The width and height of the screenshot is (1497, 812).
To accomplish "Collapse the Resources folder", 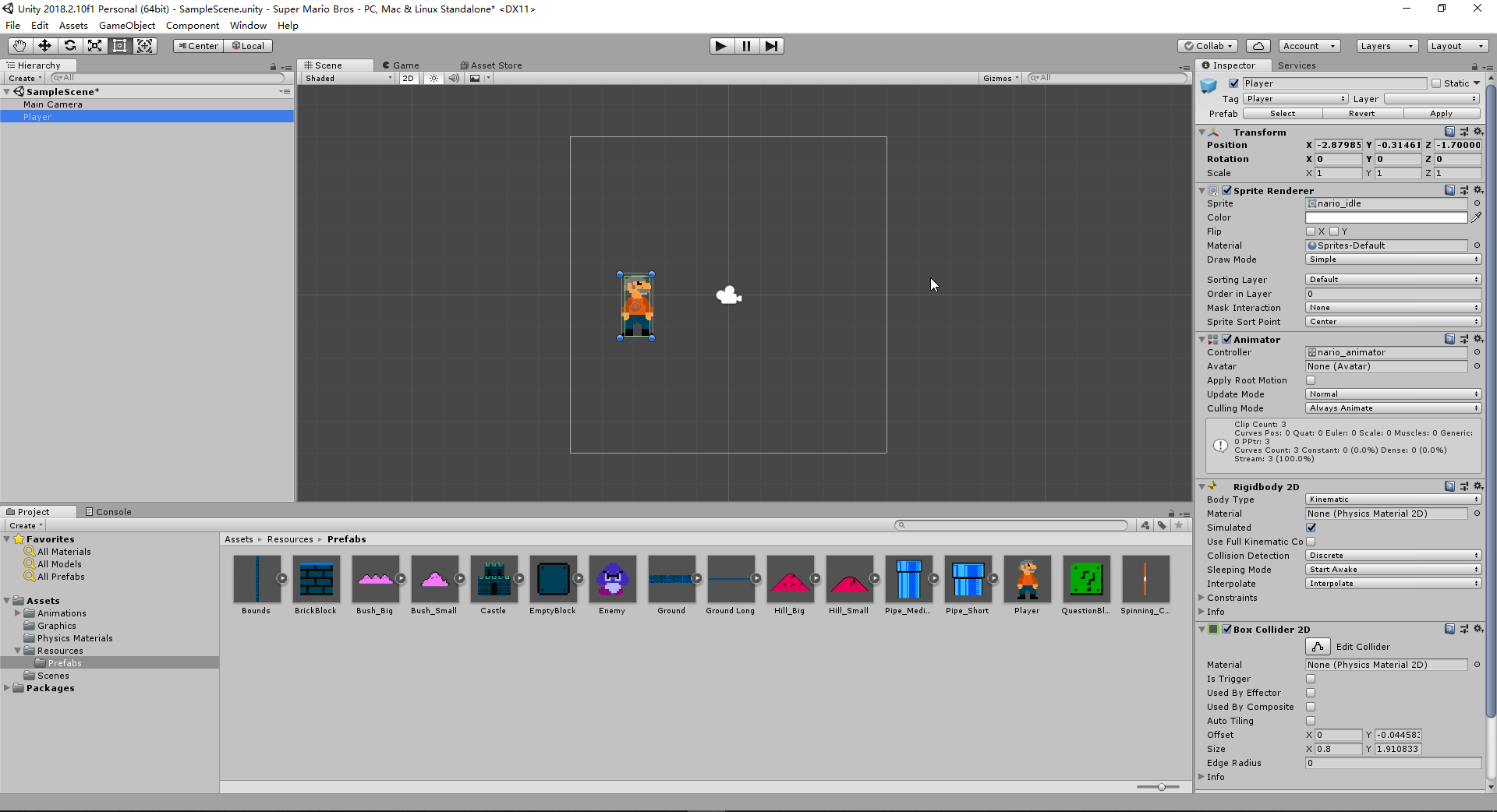I will (x=17, y=651).
